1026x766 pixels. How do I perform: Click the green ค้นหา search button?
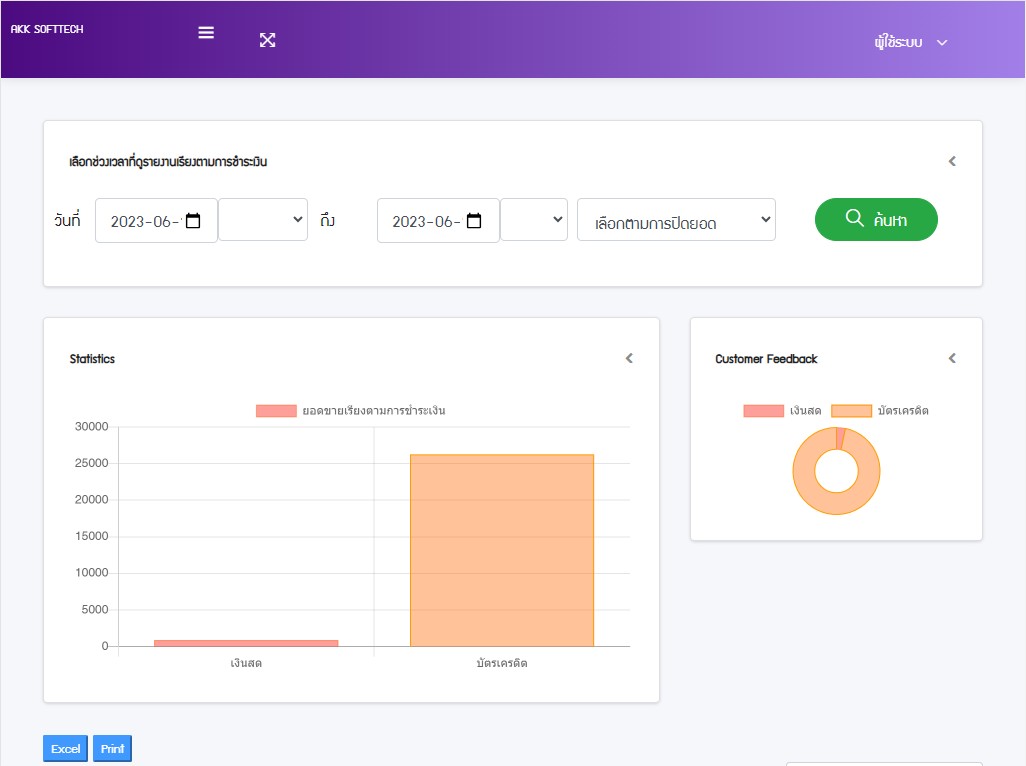coord(876,220)
